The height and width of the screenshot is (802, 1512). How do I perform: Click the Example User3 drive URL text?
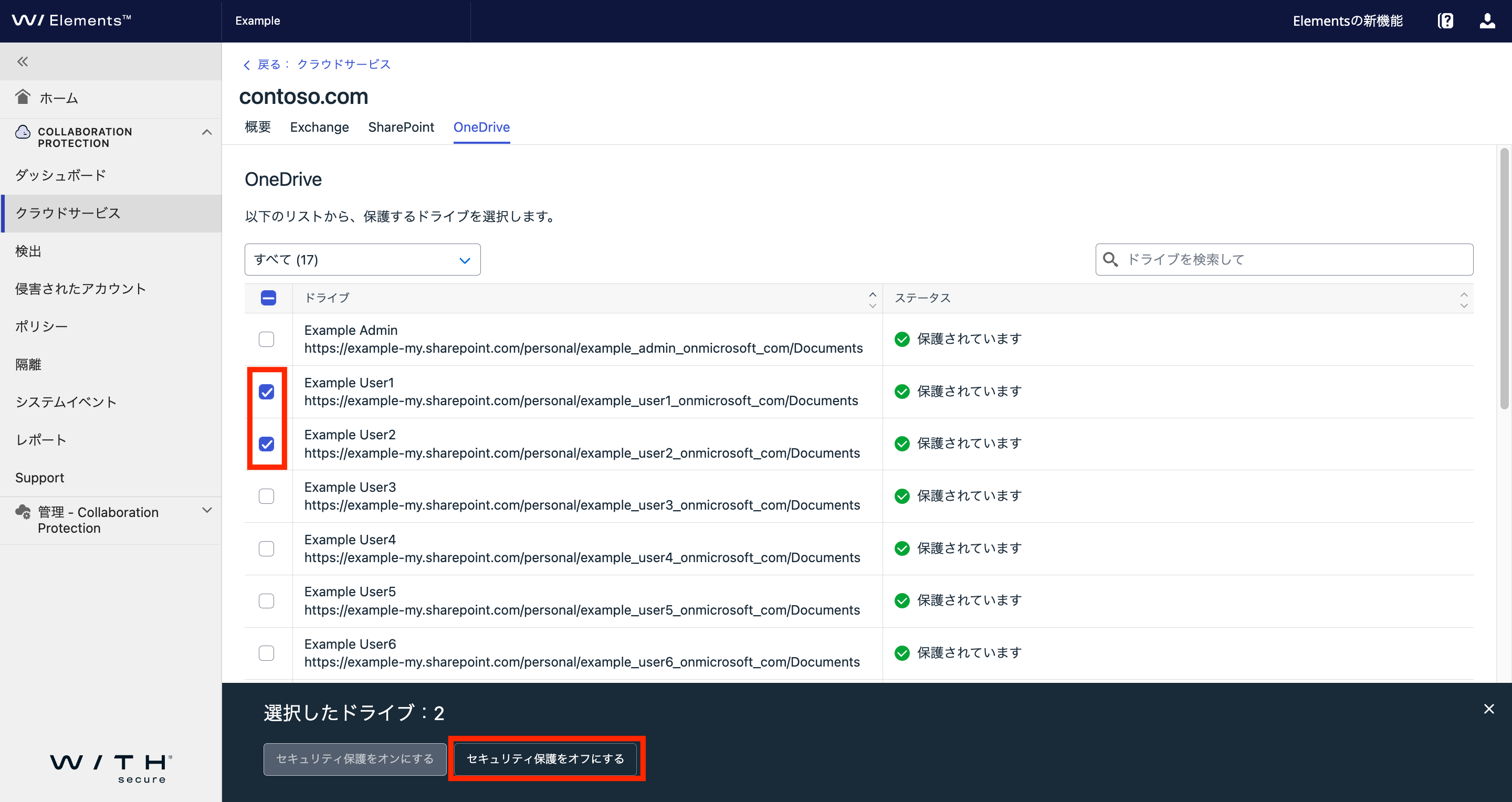click(582, 505)
